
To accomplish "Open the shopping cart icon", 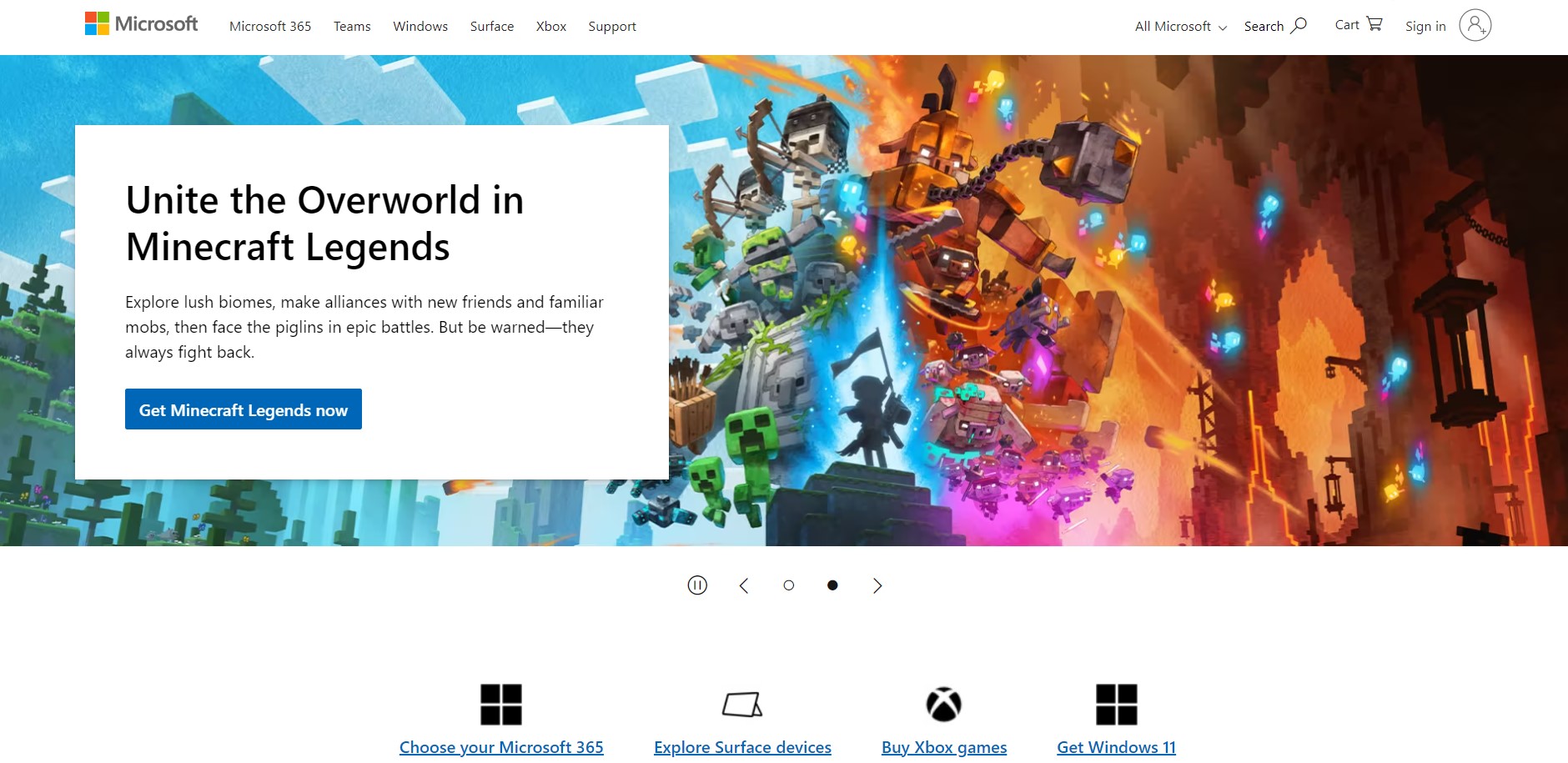I will [1375, 23].
